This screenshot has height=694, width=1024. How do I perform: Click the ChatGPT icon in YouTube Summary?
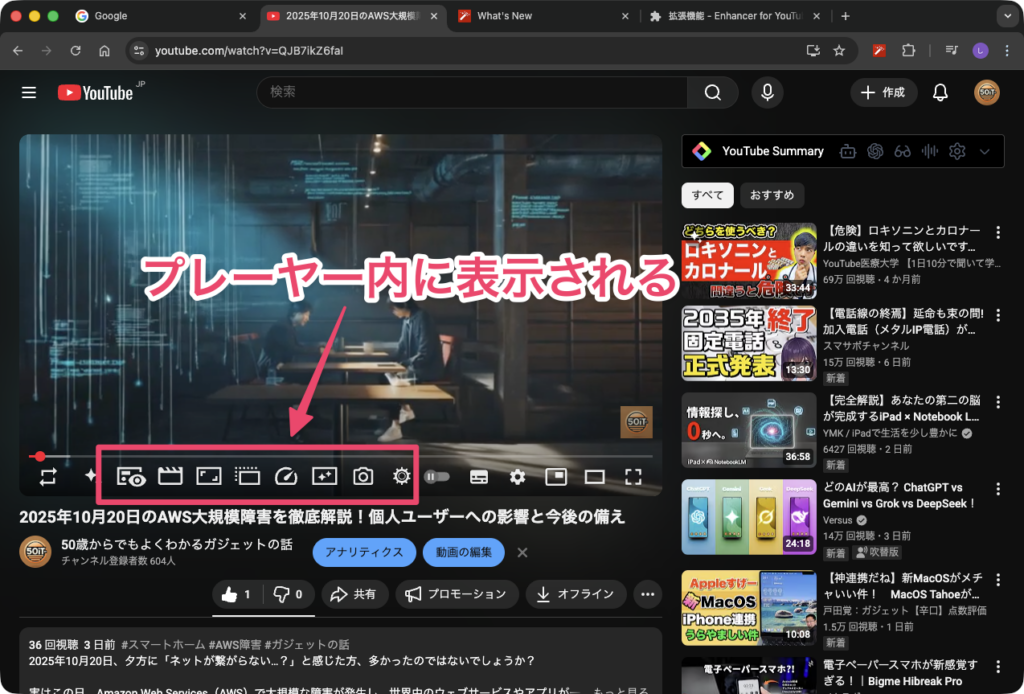[876, 151]
